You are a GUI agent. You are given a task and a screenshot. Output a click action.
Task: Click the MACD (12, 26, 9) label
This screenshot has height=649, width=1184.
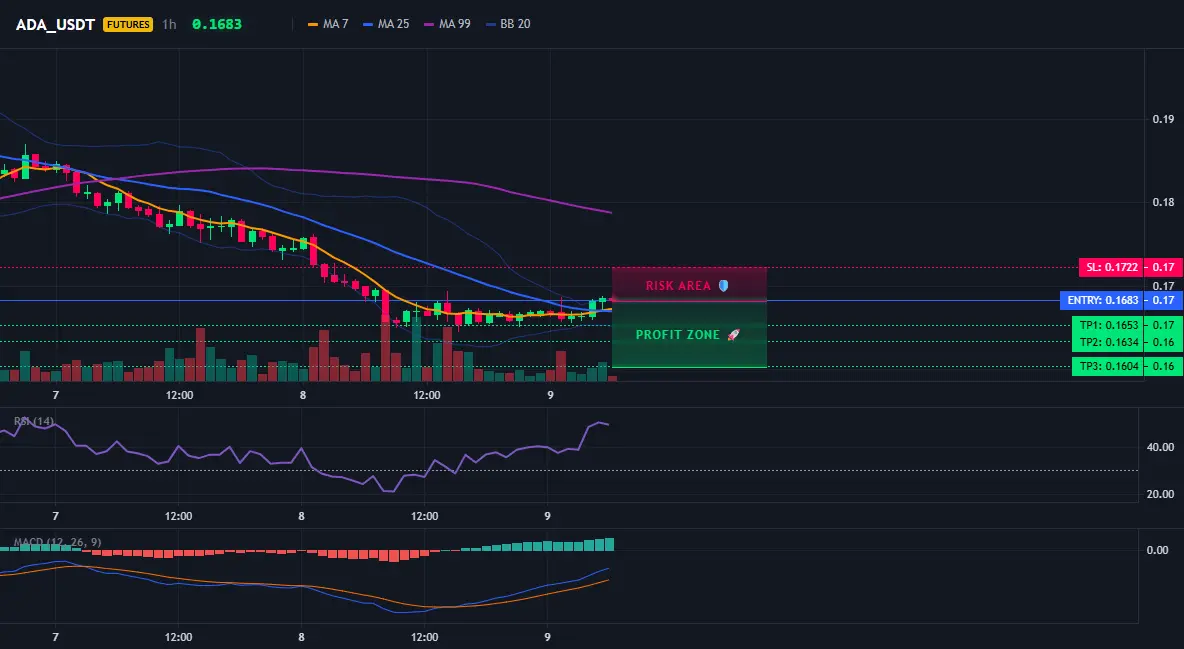coord(57,542)
